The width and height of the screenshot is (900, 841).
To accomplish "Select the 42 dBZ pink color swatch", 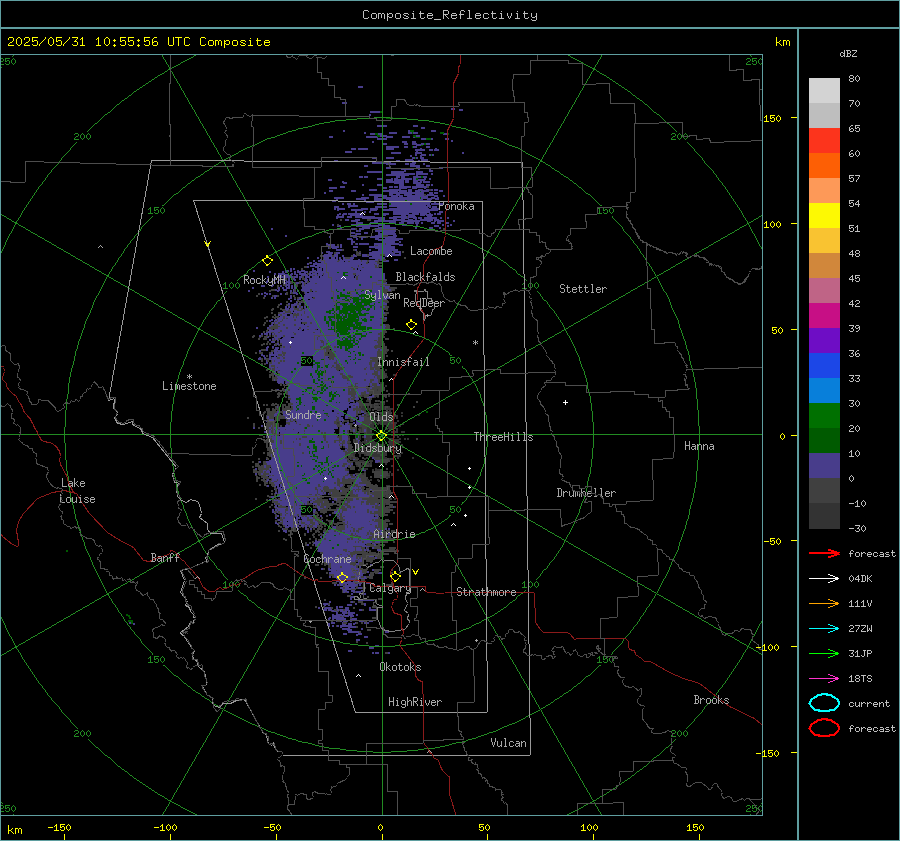I will [x=824, y=290].
